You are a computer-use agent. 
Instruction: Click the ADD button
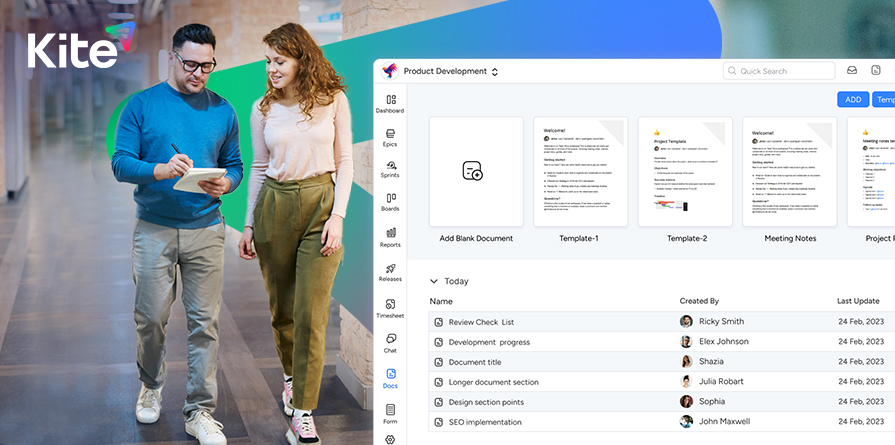(x=853, y=99)
